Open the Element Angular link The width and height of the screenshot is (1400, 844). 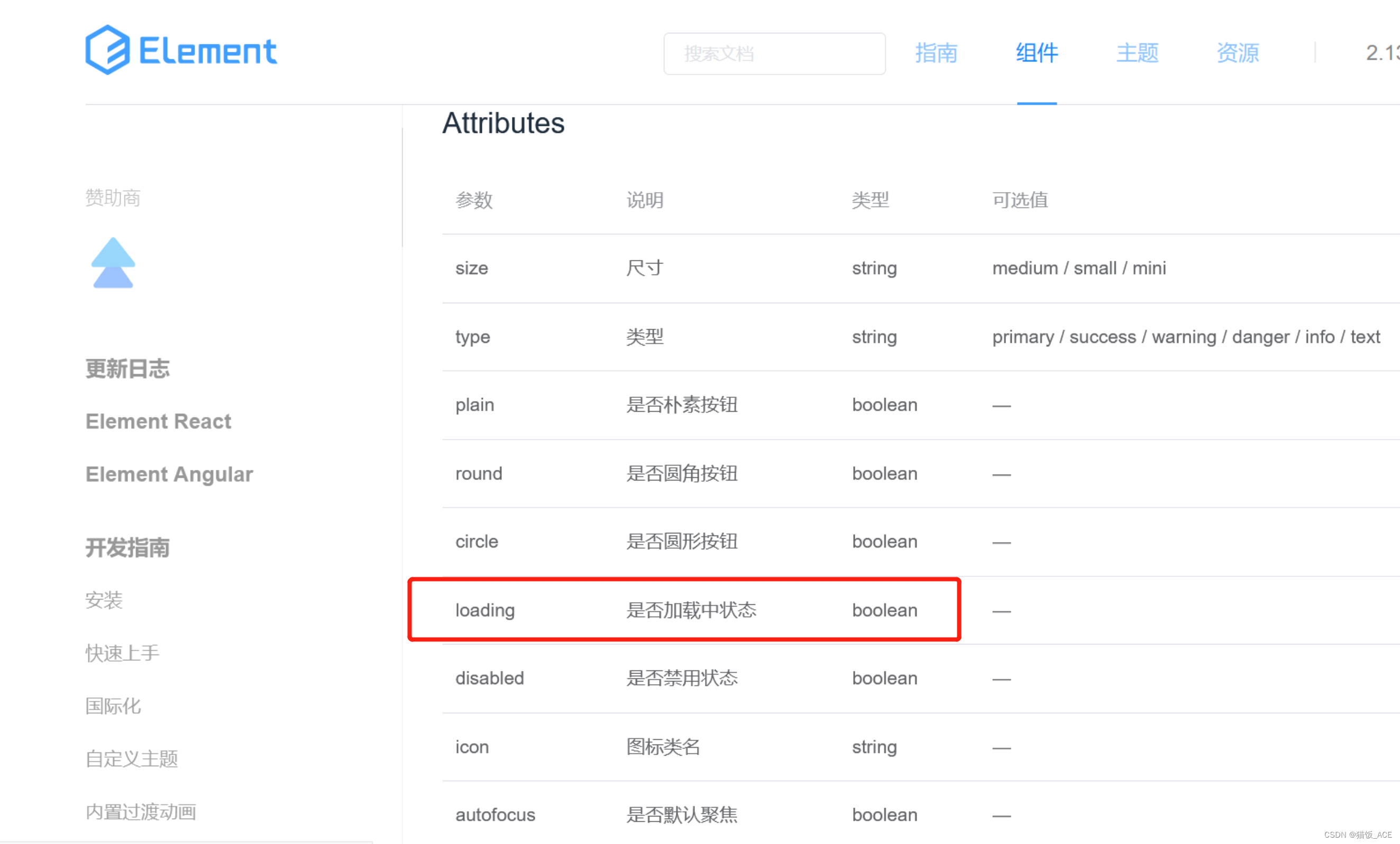coord(169,474)
